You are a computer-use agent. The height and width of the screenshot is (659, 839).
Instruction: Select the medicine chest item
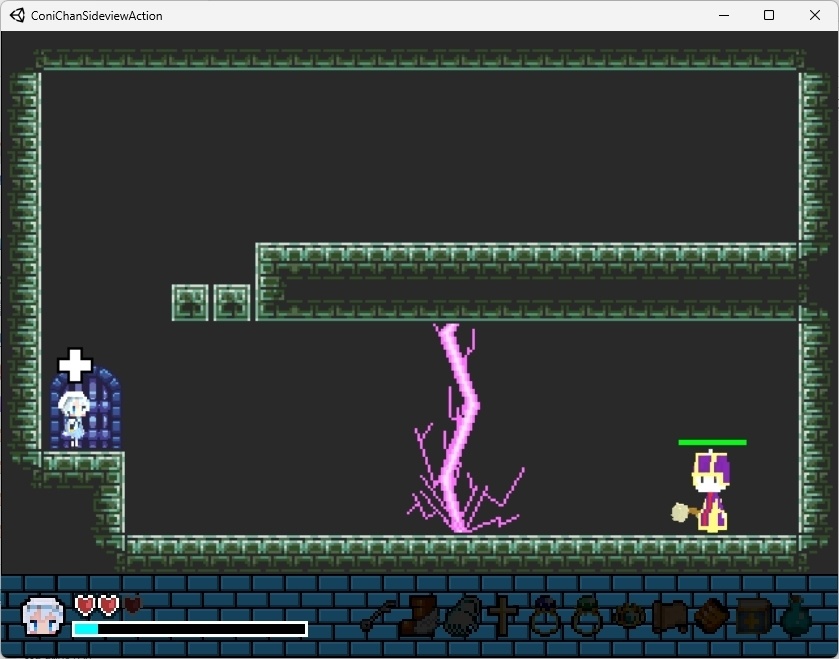754,620
